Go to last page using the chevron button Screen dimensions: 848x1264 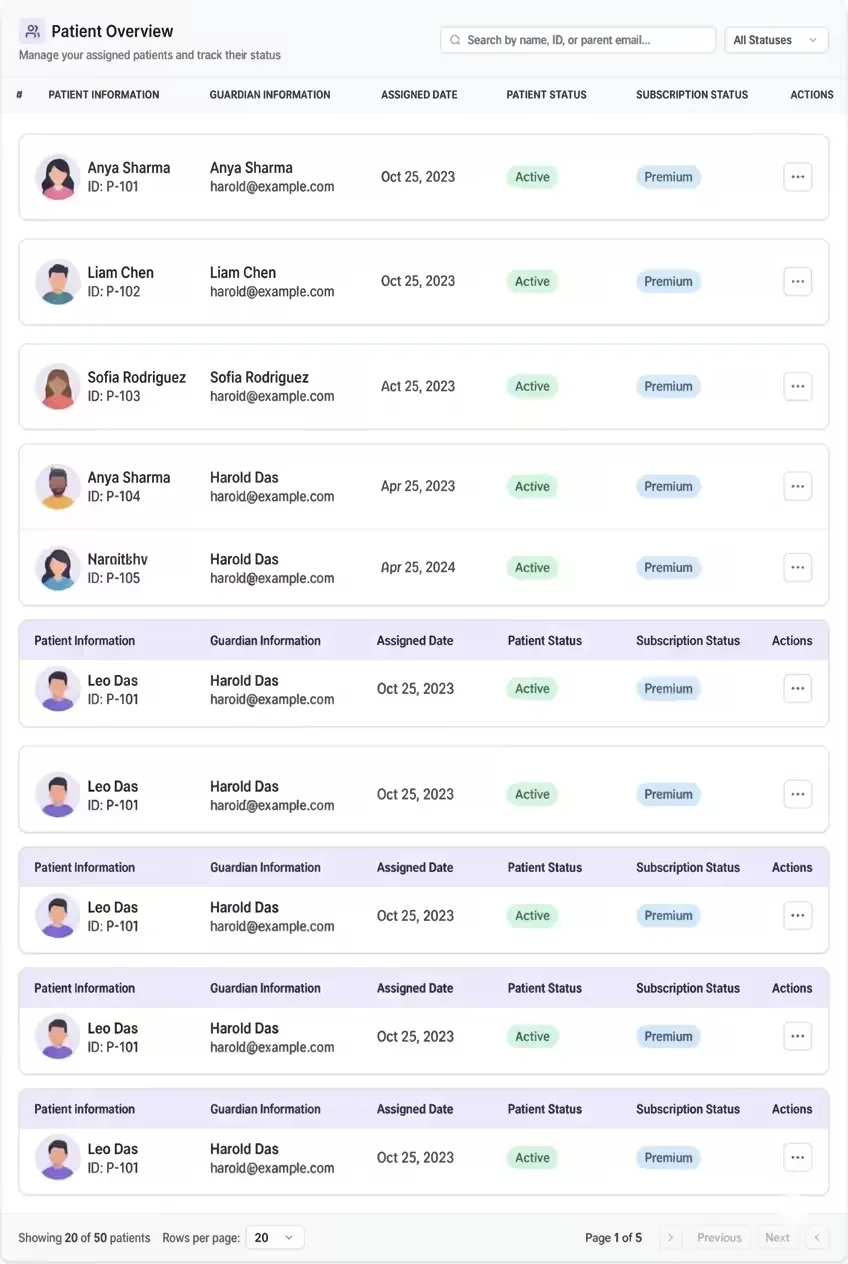(x=816, y=1237)
